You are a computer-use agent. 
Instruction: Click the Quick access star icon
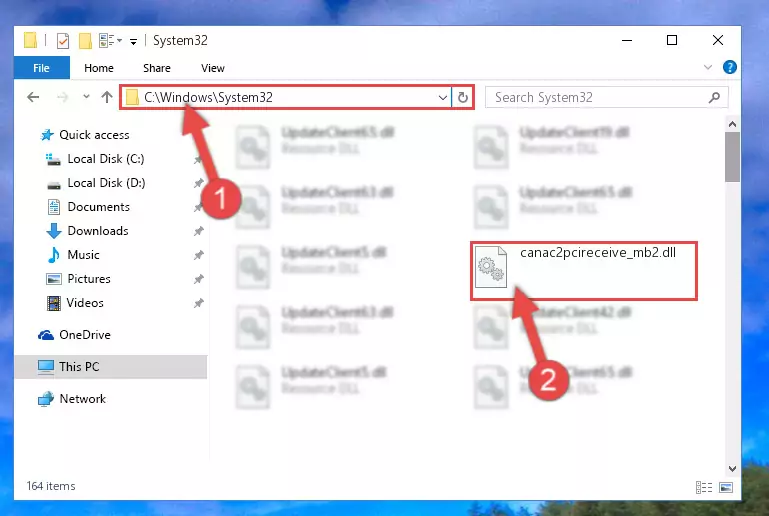click(47, 135)
